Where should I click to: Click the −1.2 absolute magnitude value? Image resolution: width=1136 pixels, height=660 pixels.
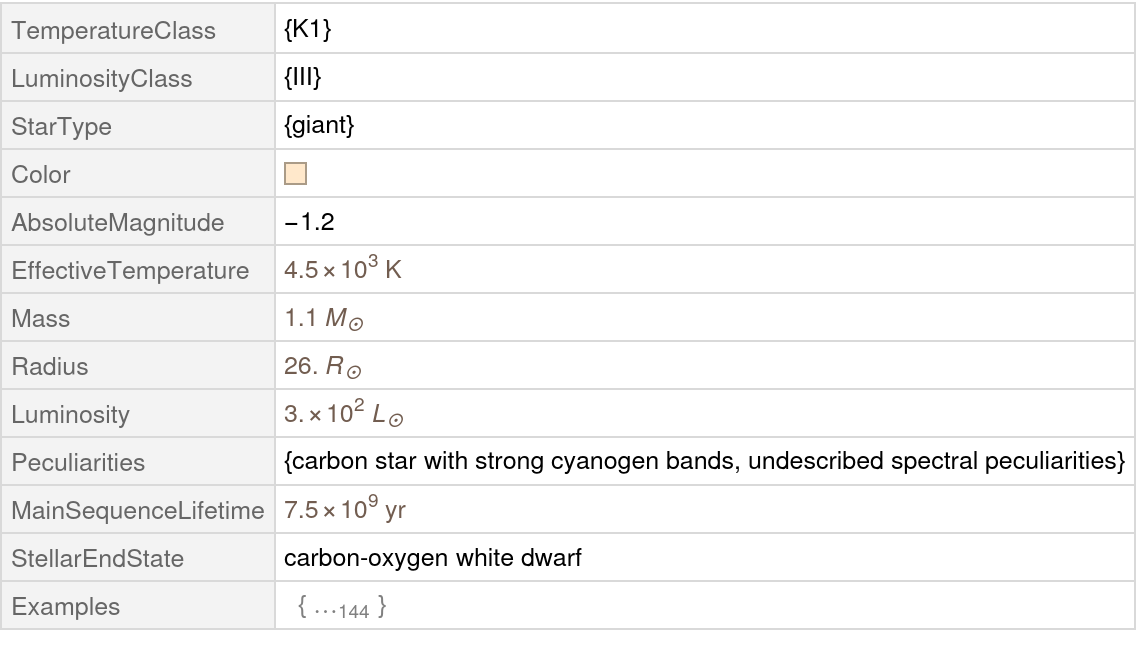tap(309, 222)
